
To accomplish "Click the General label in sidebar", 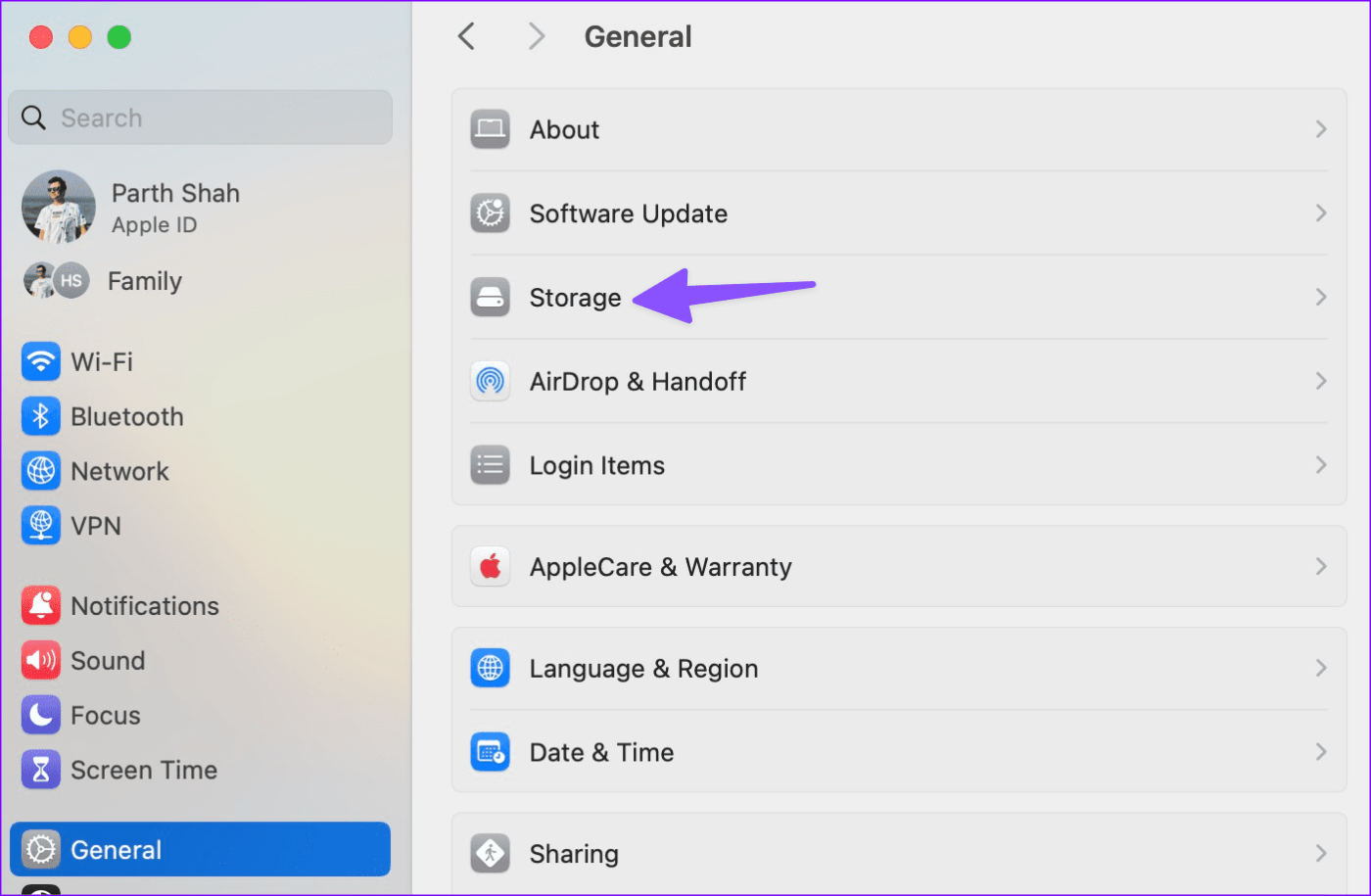I will click(x=117, y=850).
